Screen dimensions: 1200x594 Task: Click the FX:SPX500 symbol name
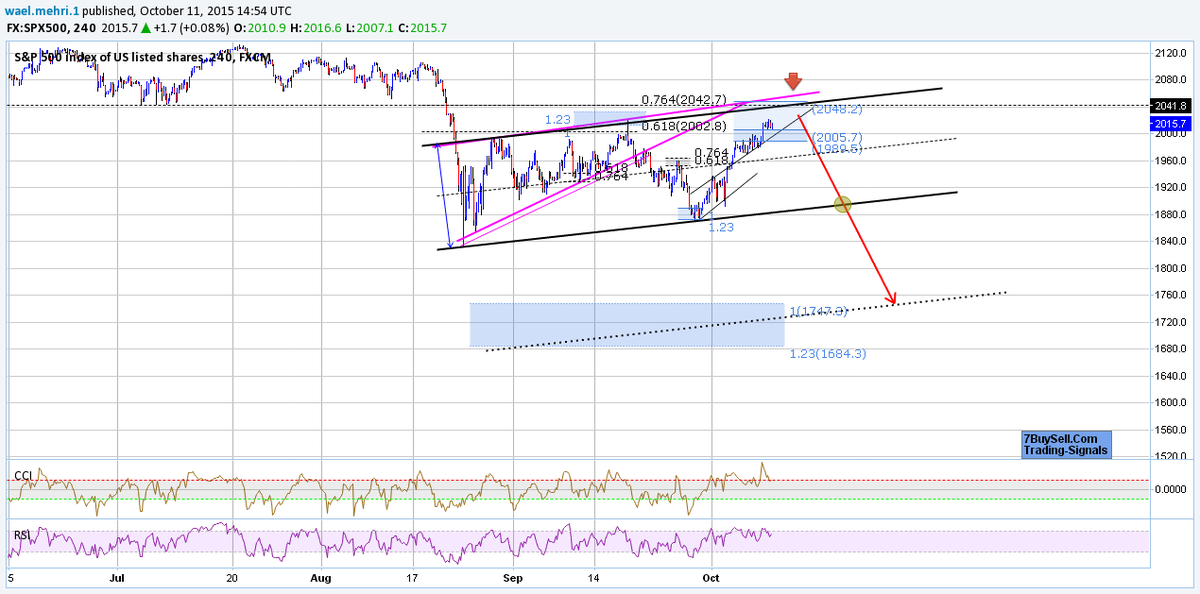(37, 30)
